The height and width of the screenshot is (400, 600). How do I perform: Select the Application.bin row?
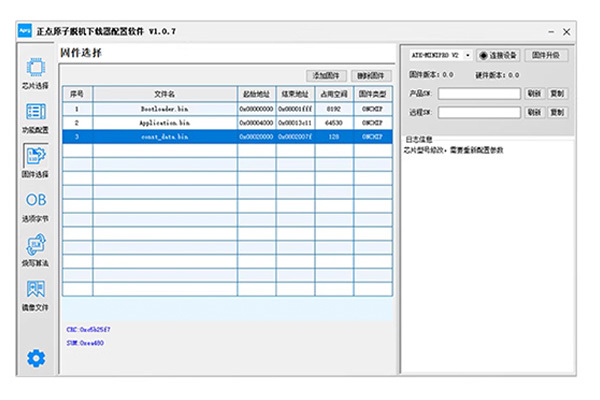164,122
